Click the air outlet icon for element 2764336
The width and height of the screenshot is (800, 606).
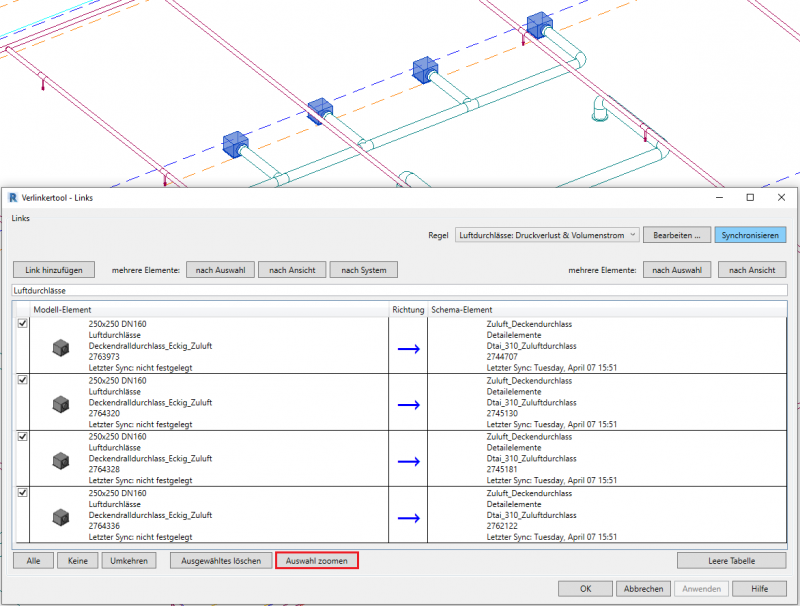click(x=61, y=517)
